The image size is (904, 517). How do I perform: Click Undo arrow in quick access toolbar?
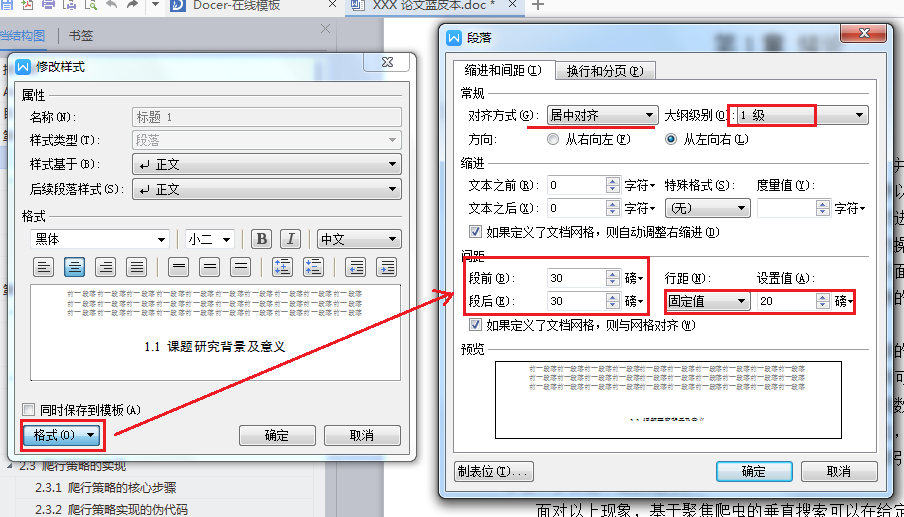point(111,5)
